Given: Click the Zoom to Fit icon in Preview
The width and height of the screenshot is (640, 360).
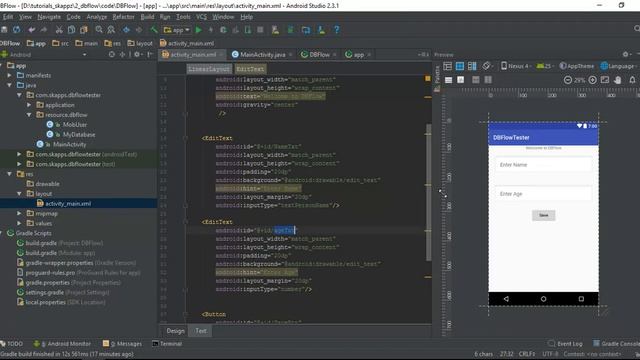Looking at the screenshot, I should [605, 80].
